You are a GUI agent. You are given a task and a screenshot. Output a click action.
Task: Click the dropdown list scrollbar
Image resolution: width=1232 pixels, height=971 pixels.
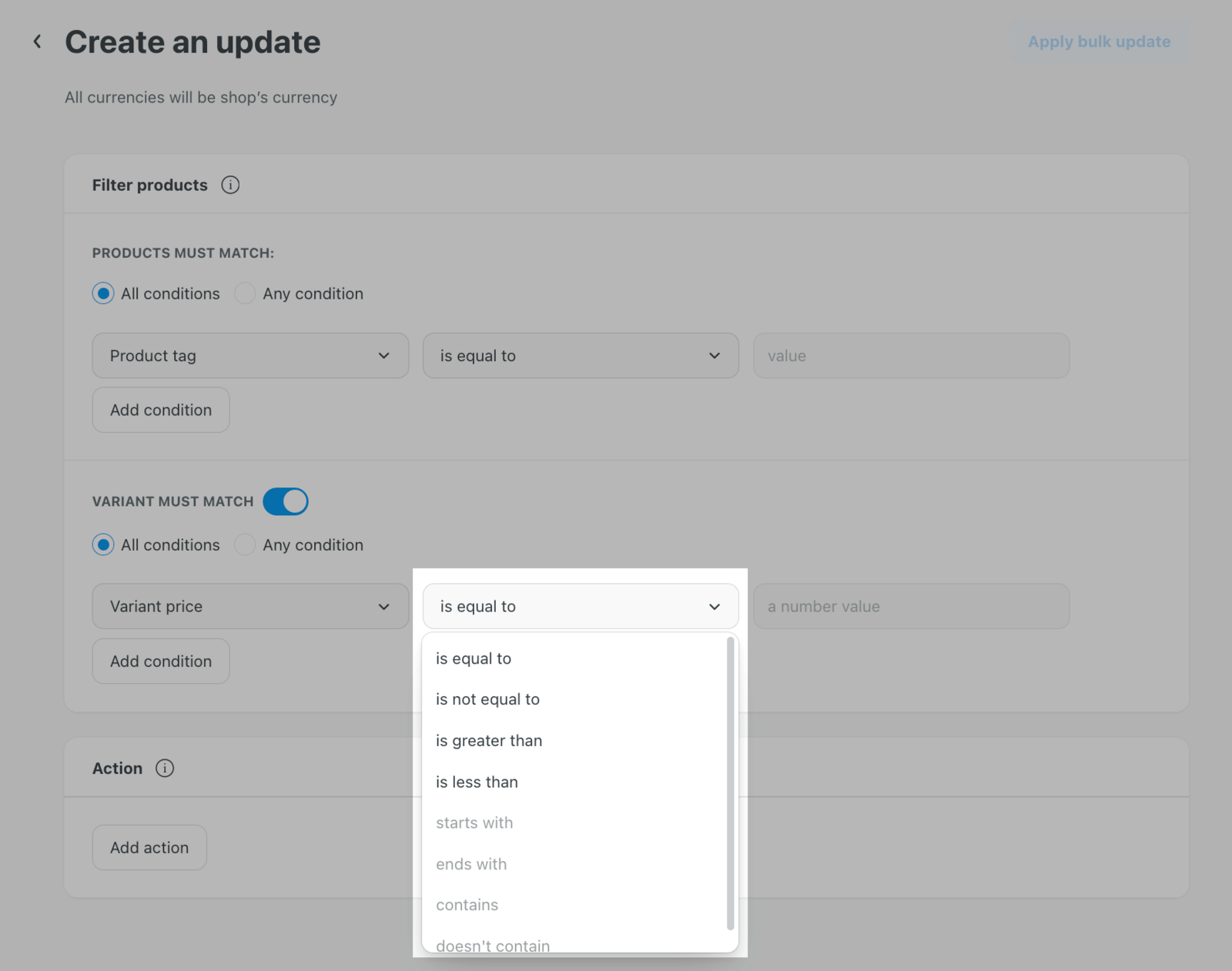[x=730, y=782]
